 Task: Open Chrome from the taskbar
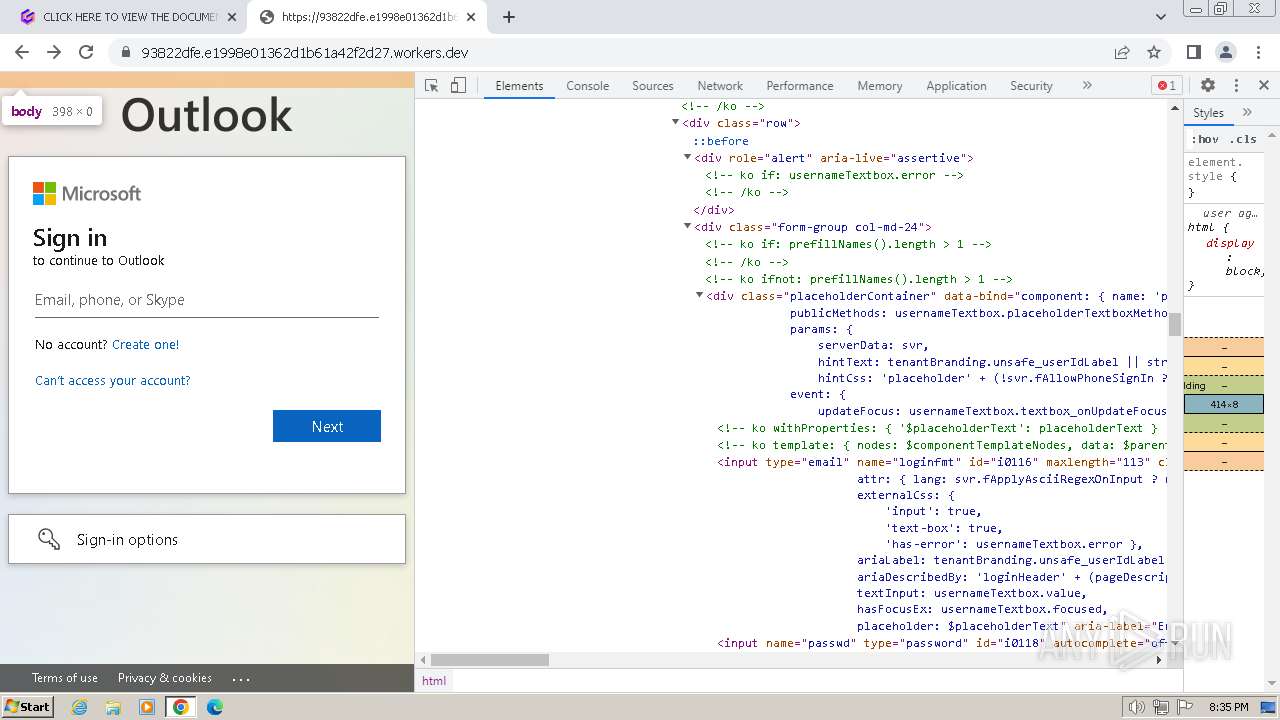pos(181,707)
